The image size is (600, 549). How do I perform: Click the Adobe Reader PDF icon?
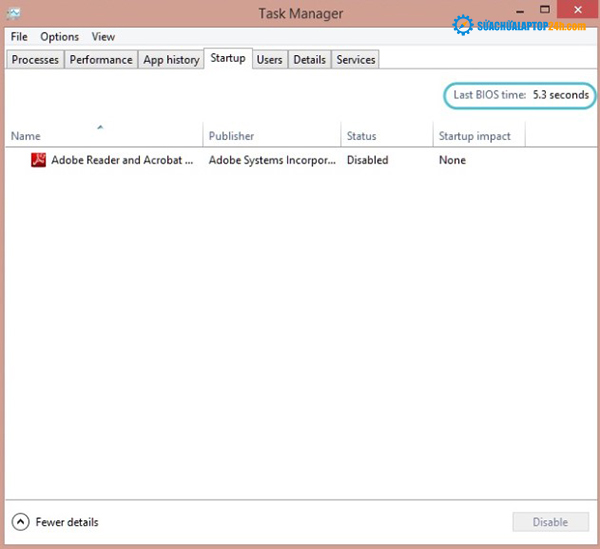tap(39, 160)
